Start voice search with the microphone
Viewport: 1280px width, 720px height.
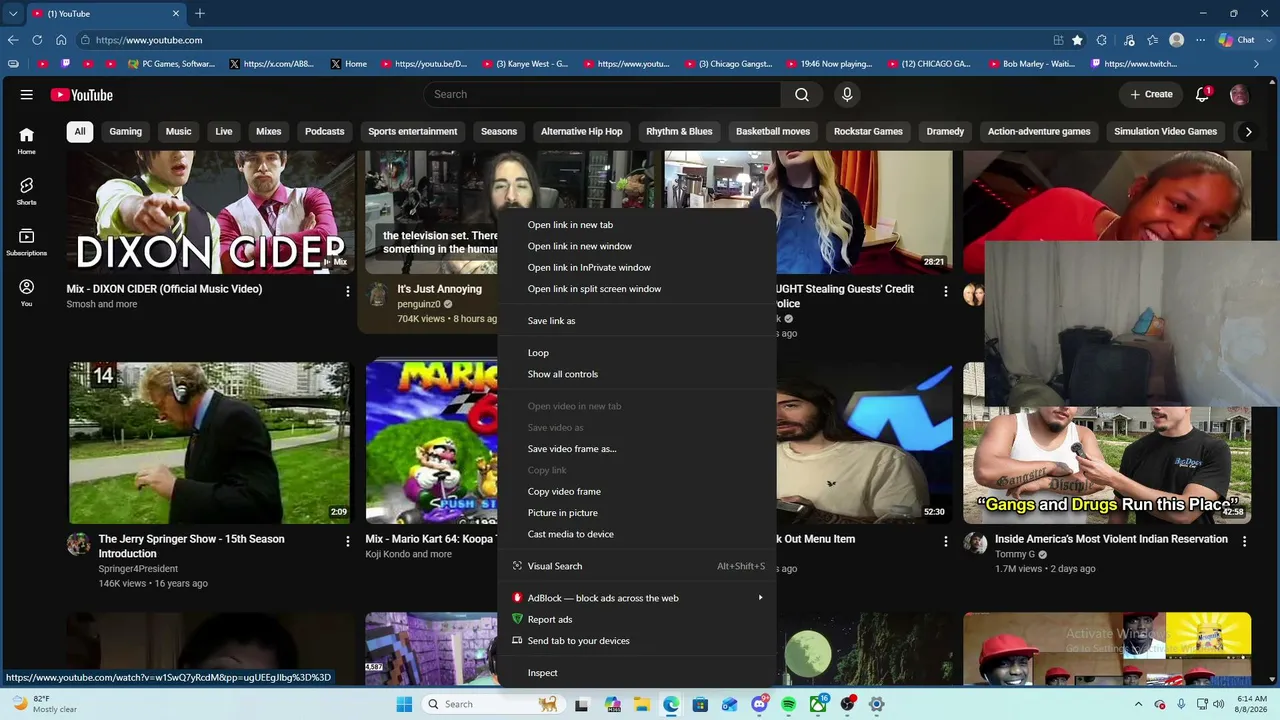[x=847, y=94]
